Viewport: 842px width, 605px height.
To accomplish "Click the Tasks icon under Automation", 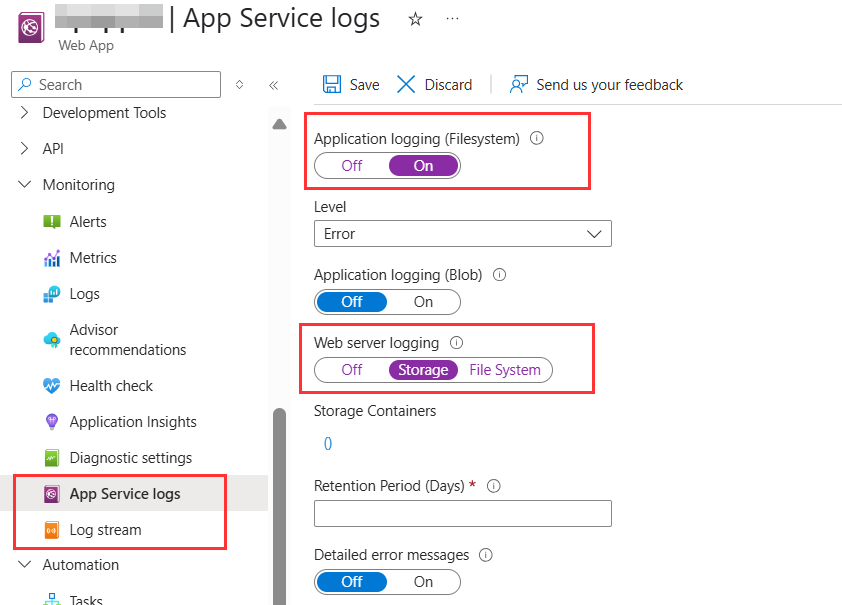I will pos(52,599).
